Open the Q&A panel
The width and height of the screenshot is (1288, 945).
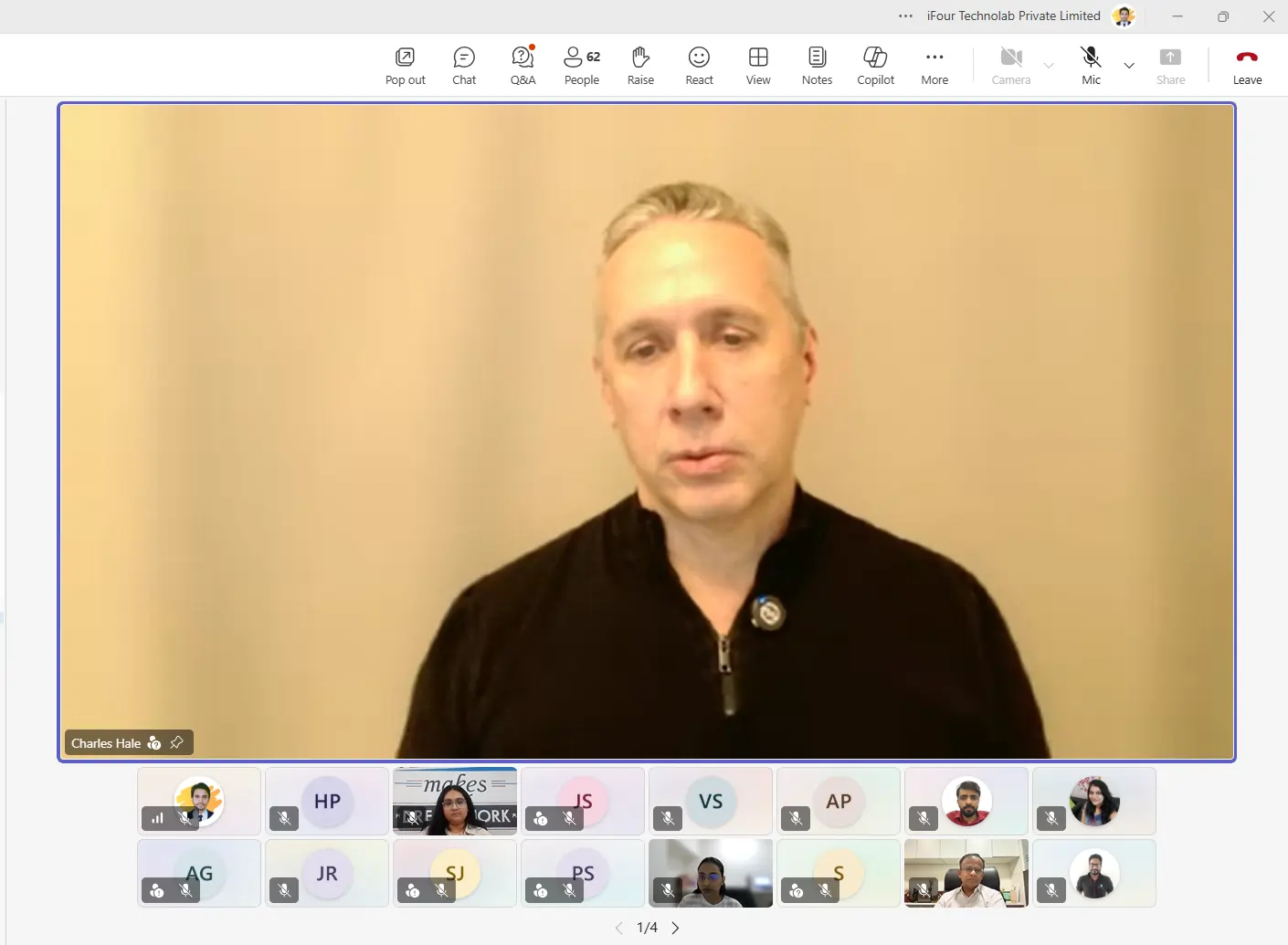(x=523, y=66)
